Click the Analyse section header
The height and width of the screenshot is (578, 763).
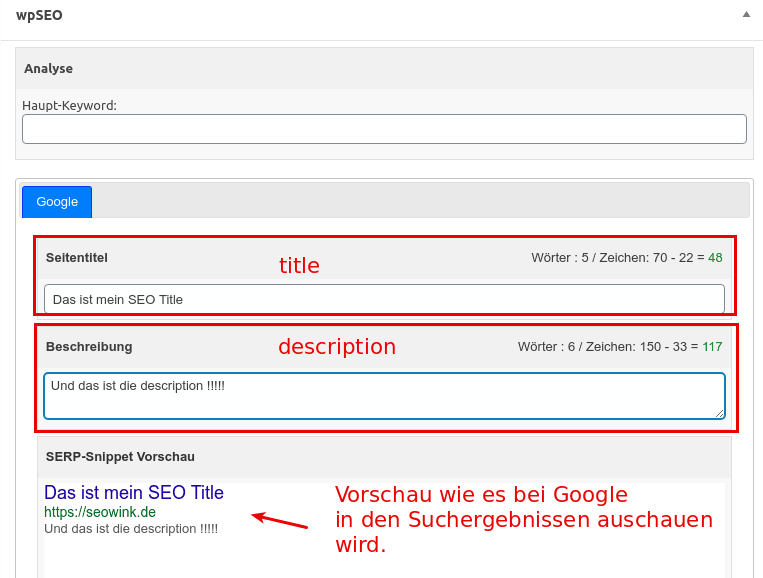coord(384,68)
